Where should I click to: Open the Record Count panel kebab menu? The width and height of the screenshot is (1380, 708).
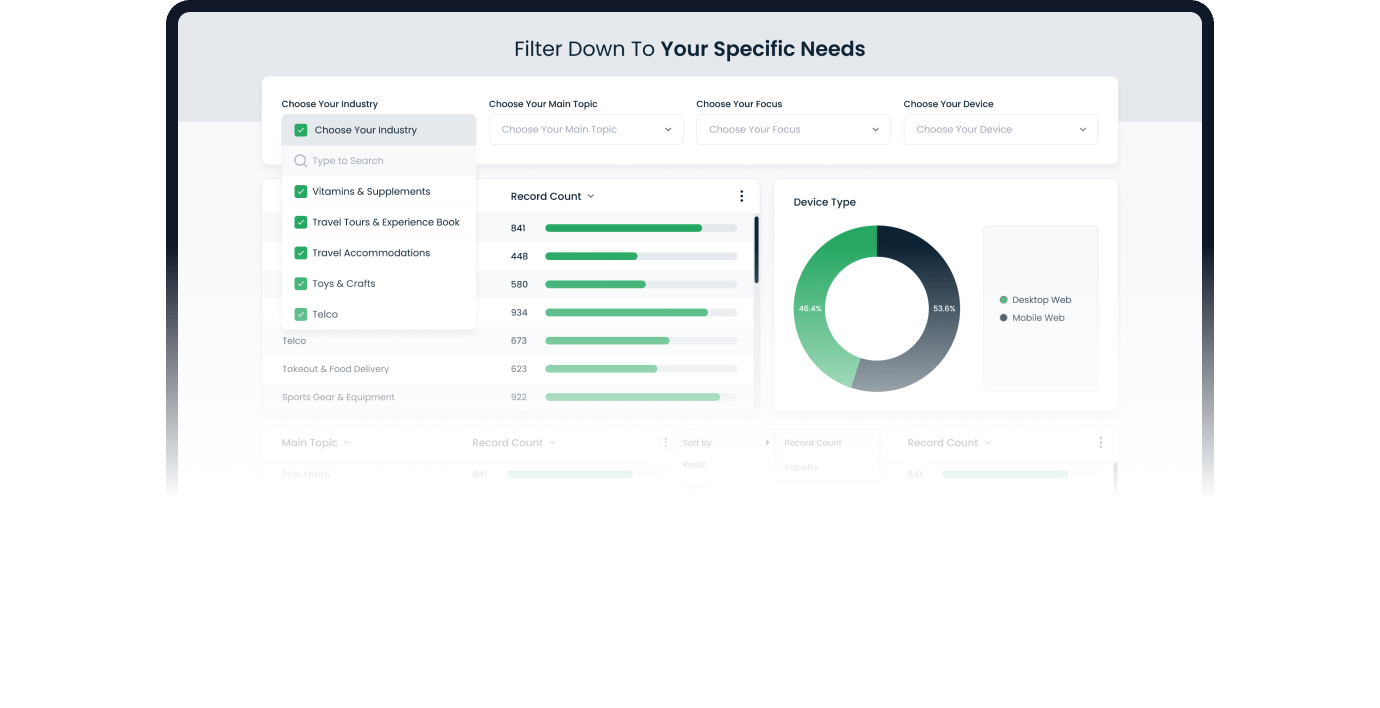(742, 196)
